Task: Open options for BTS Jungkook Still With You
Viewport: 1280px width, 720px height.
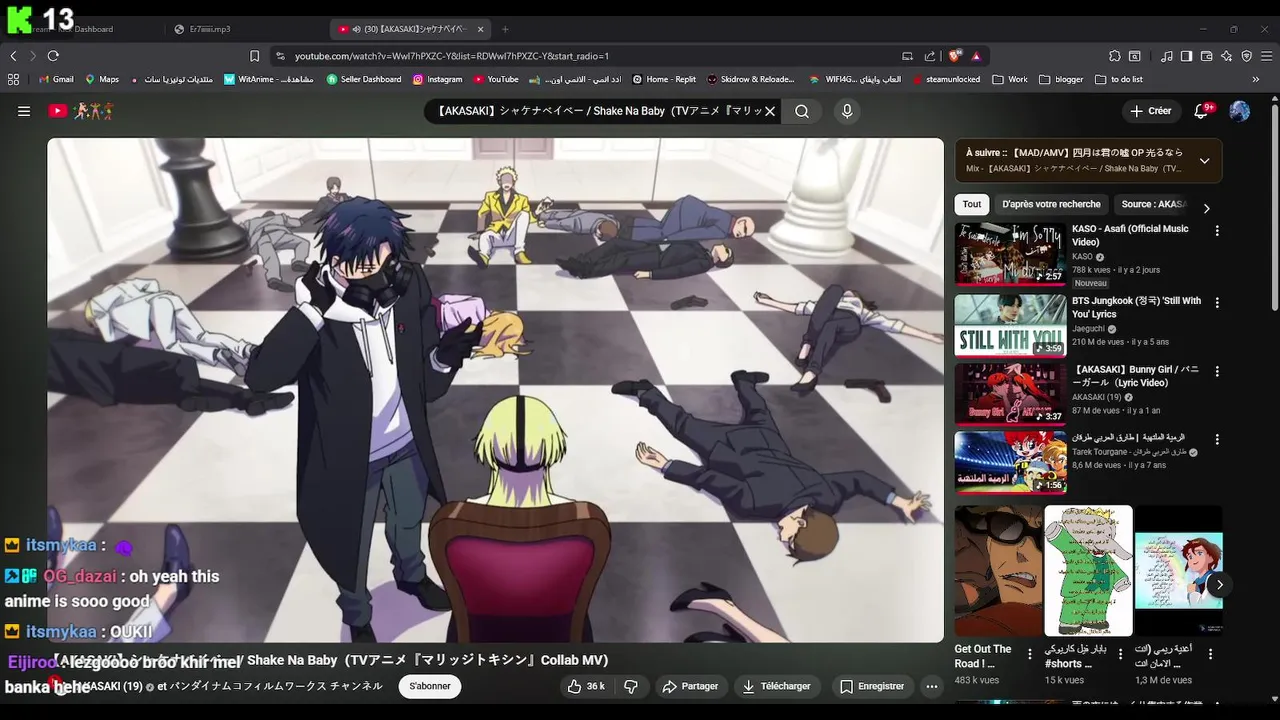Action: click(x=1217, y=303)
